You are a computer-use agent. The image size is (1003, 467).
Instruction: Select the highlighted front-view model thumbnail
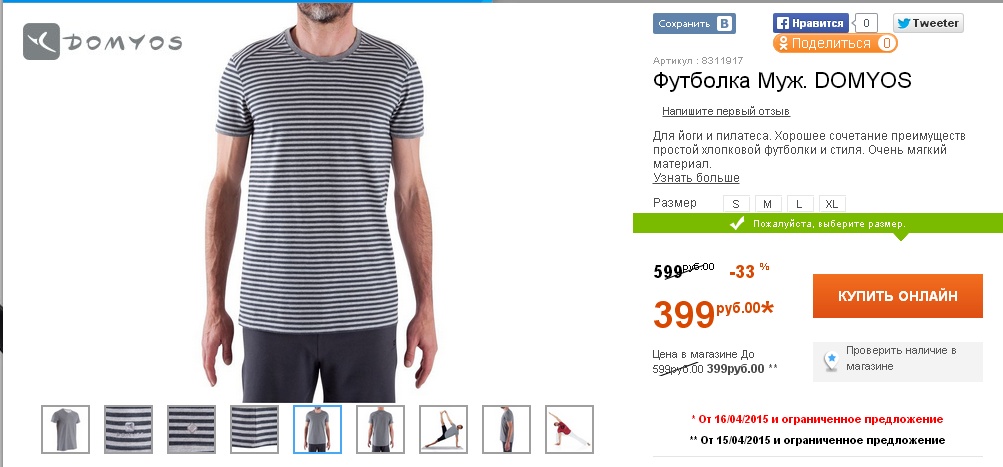317,429
